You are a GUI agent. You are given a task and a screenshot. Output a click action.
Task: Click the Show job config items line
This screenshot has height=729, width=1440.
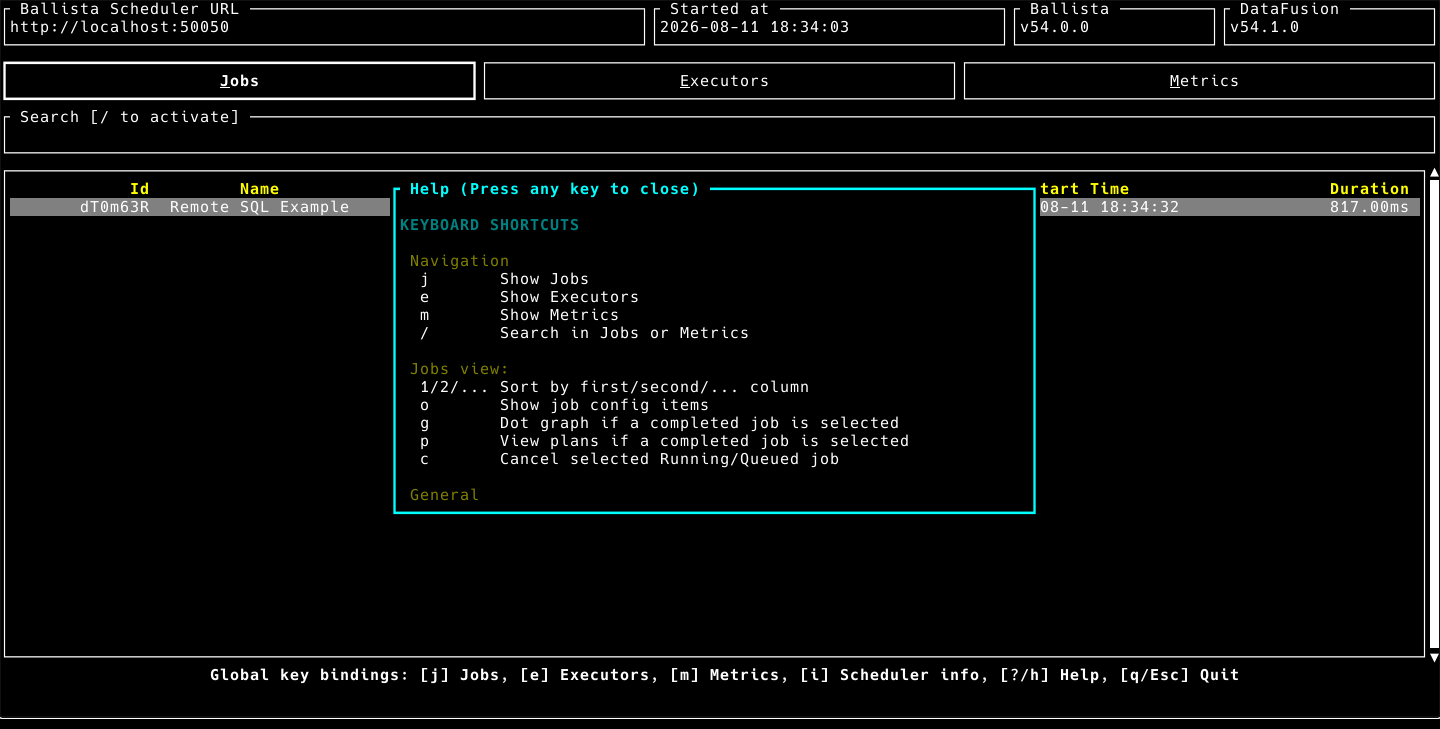(x=565, y=405)
